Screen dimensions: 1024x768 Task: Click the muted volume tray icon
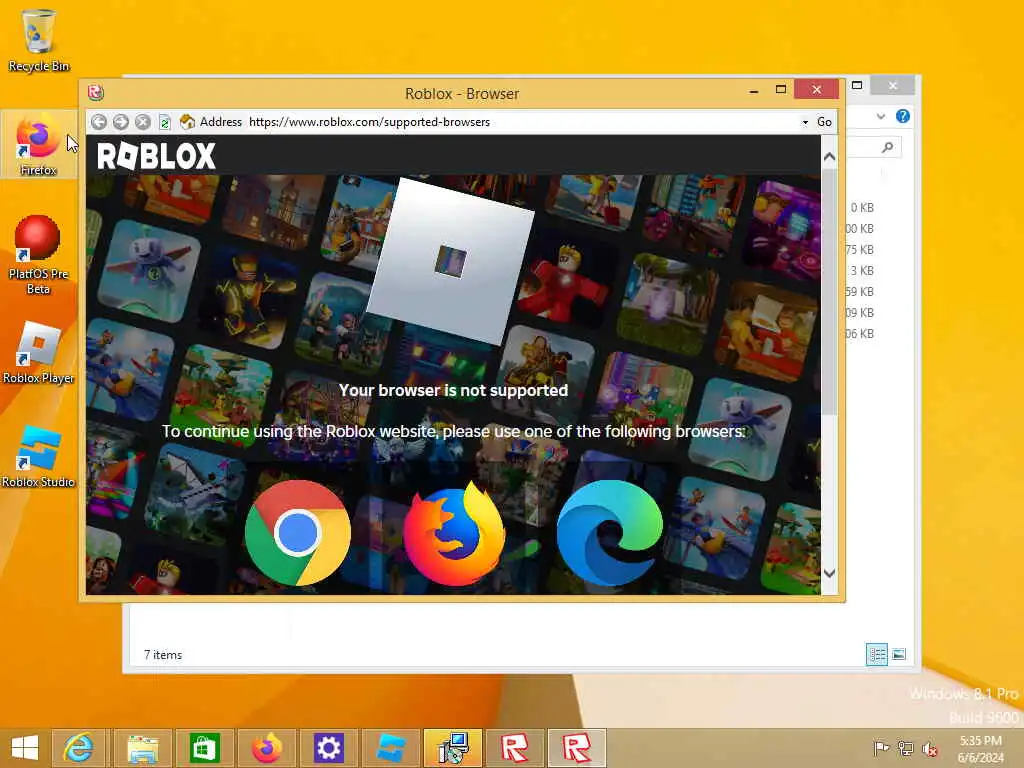[929, 748]
